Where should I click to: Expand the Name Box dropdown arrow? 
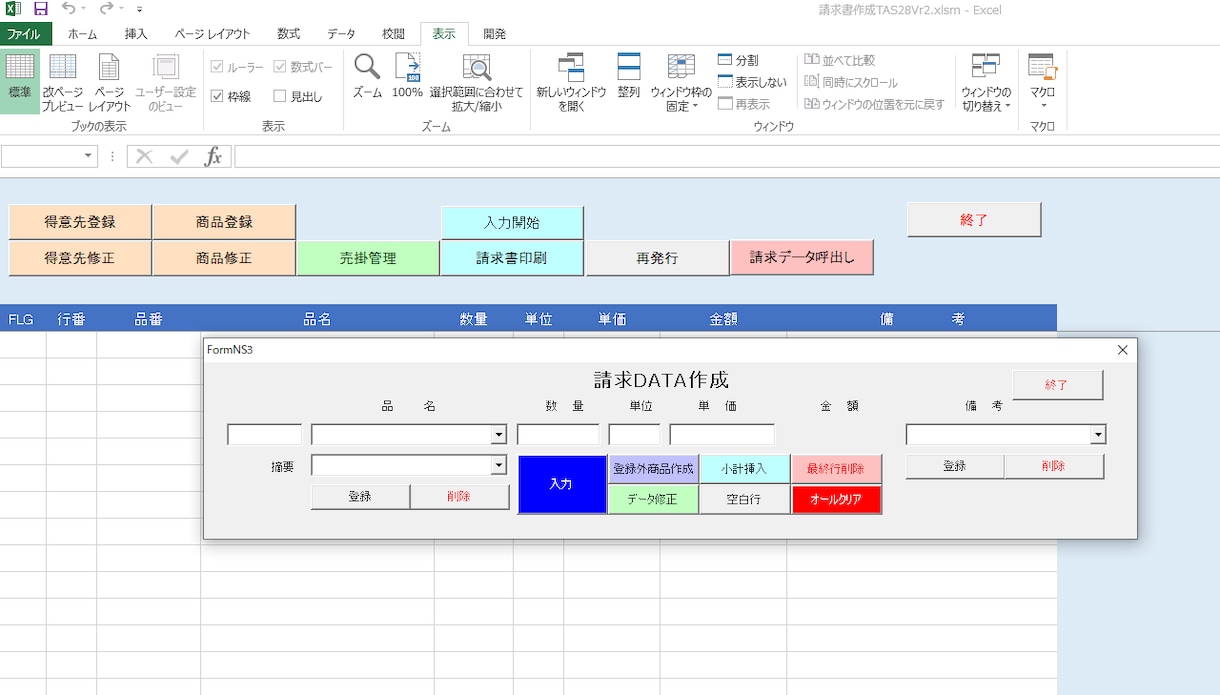click(x=88, y=156)
